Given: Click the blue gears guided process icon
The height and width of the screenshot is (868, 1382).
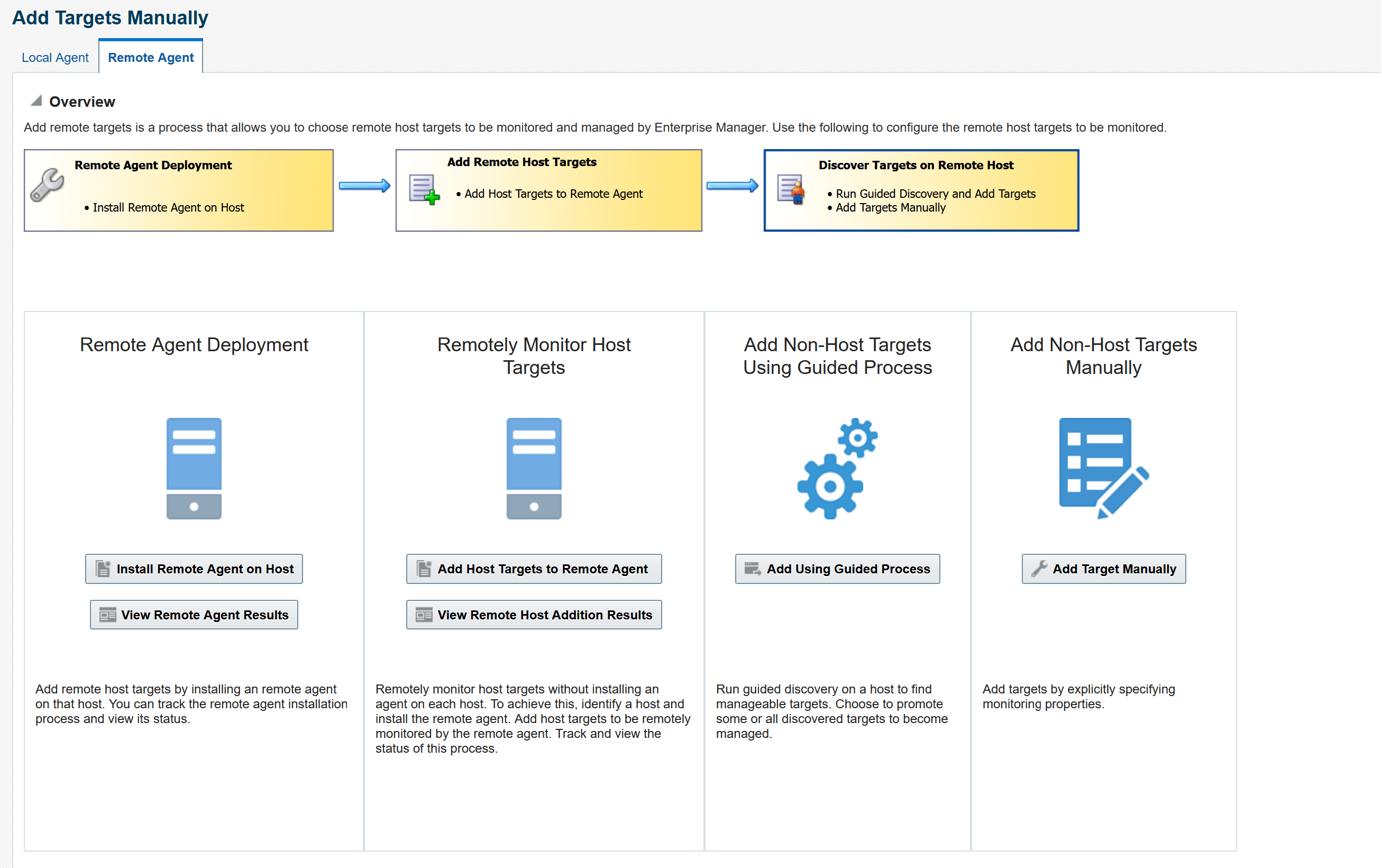Looking at the screenshot, I should click(837, 469).
